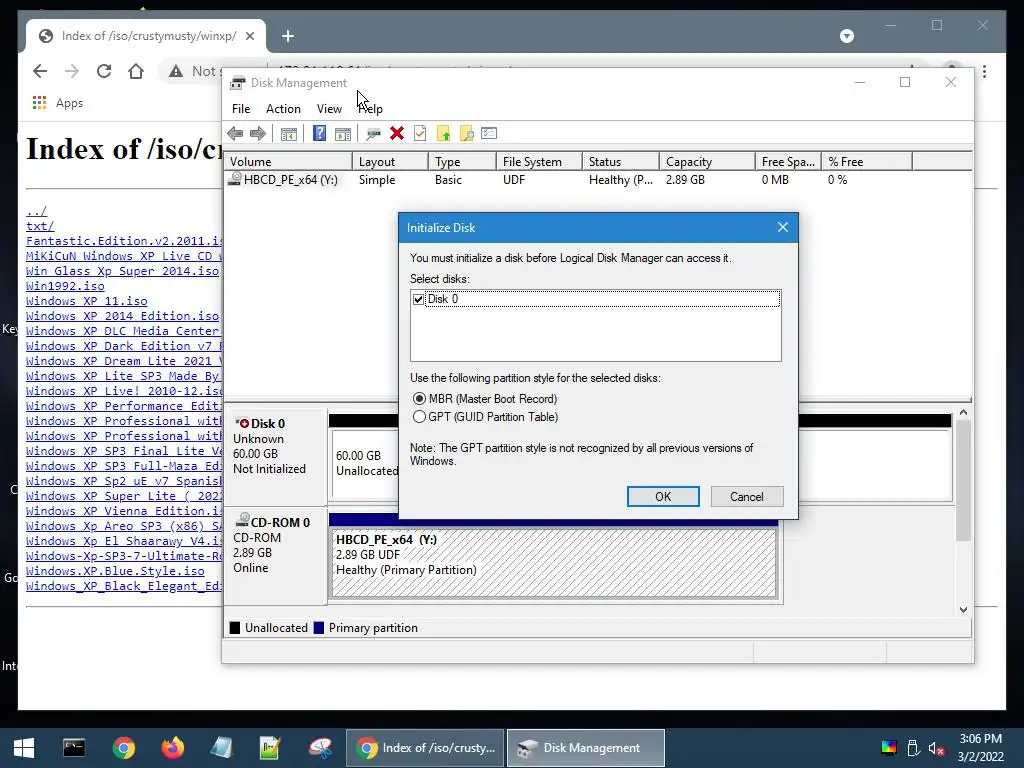This screenshot has height=768, width=1024.
Task: Open the pinned Chrome icon on taskbar
Action: [x=123, y=748]
